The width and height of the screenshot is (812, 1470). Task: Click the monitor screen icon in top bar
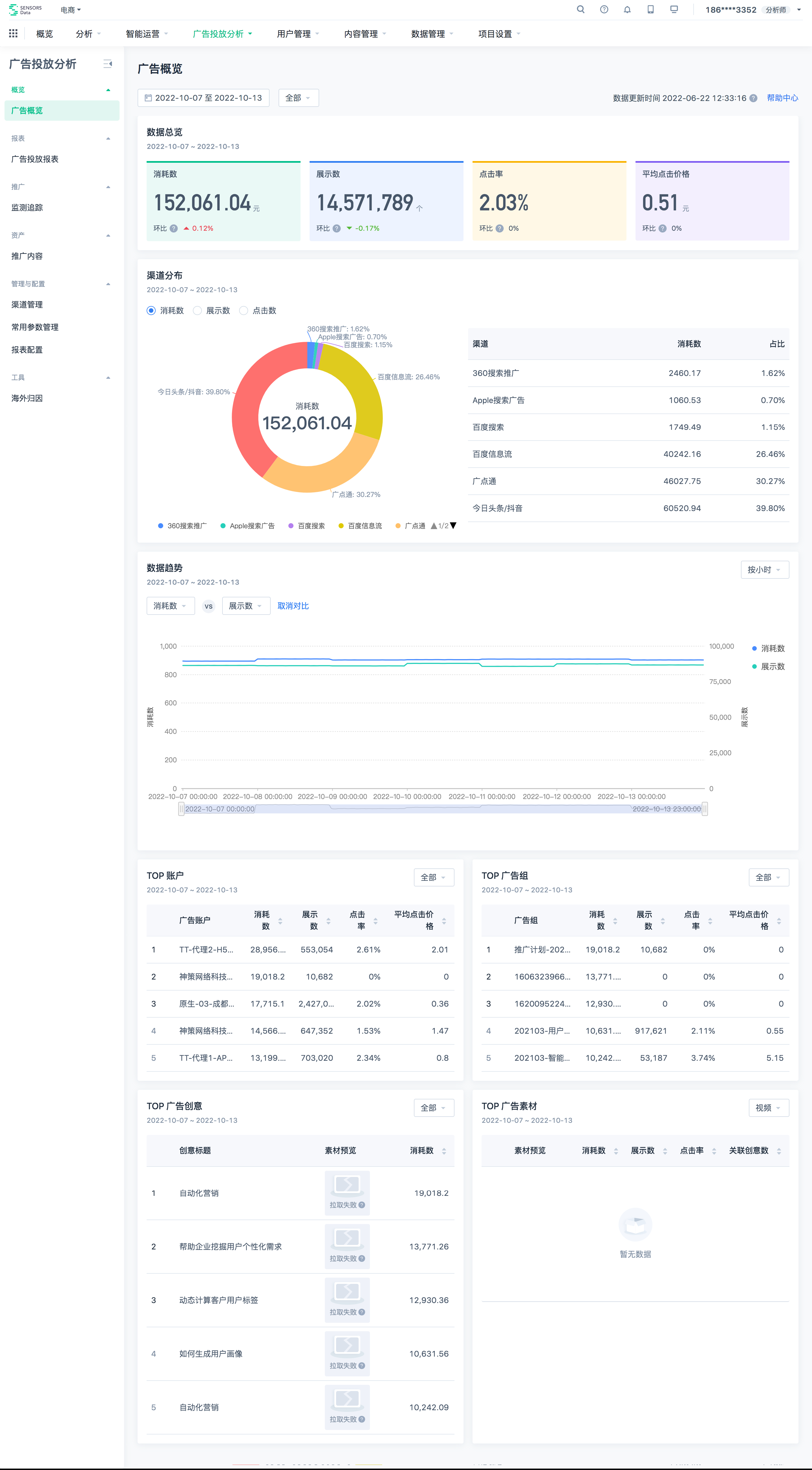point(674,10)
